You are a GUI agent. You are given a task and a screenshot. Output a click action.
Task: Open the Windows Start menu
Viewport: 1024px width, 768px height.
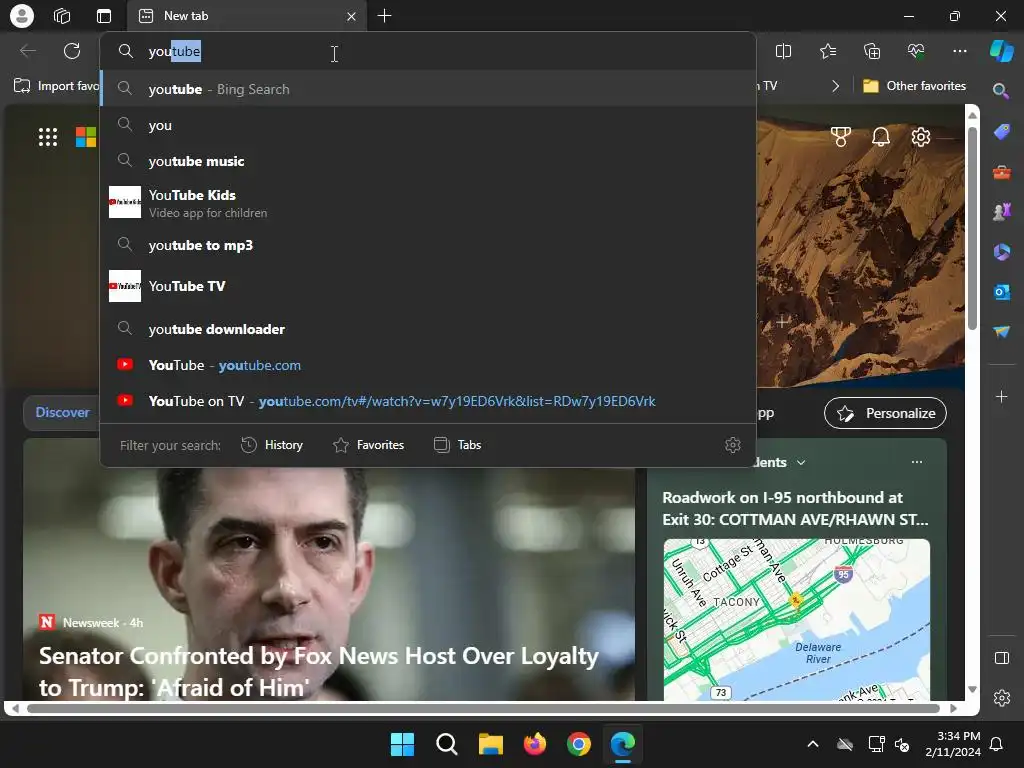pyautogui.click(x=402, y=744)
